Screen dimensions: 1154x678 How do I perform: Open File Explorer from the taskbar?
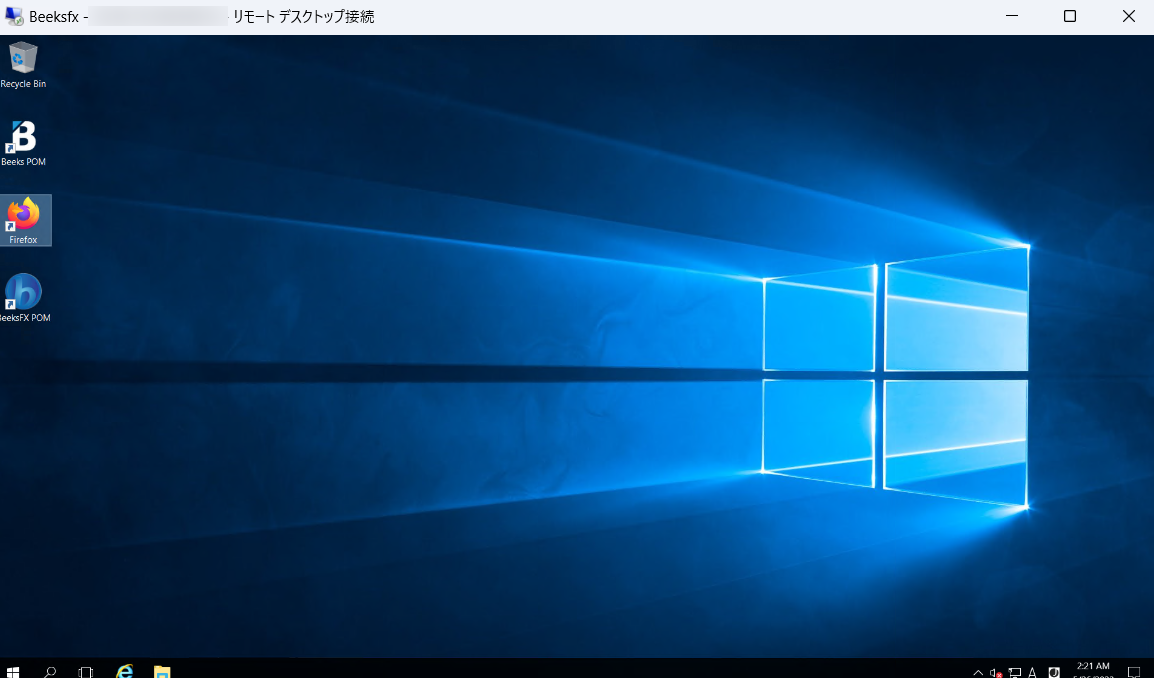[162, 671]
